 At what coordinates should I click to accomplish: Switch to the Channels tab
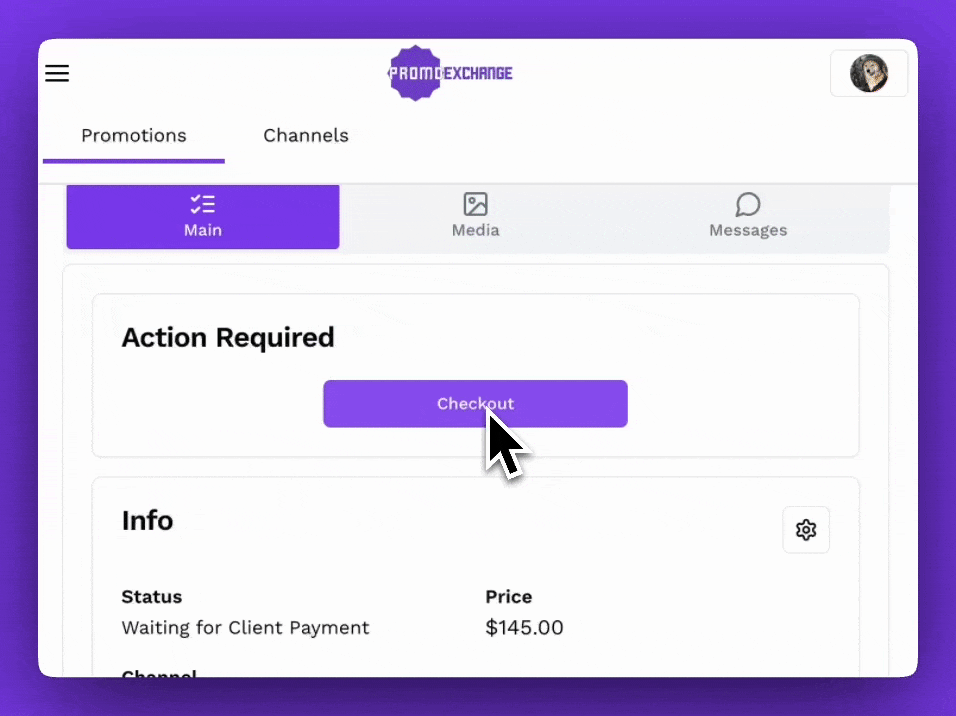tap(306, 135)
